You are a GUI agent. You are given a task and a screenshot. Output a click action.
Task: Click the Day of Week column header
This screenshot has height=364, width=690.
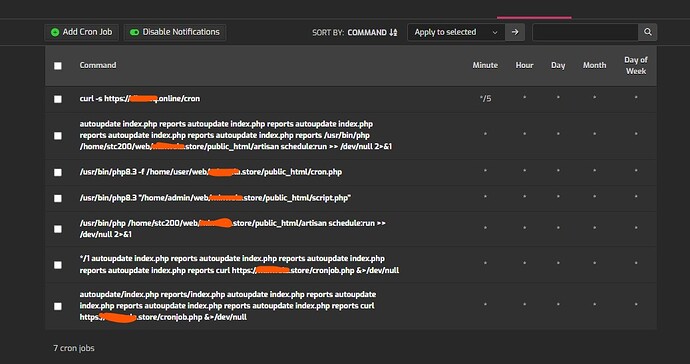[x=636, y=65]
